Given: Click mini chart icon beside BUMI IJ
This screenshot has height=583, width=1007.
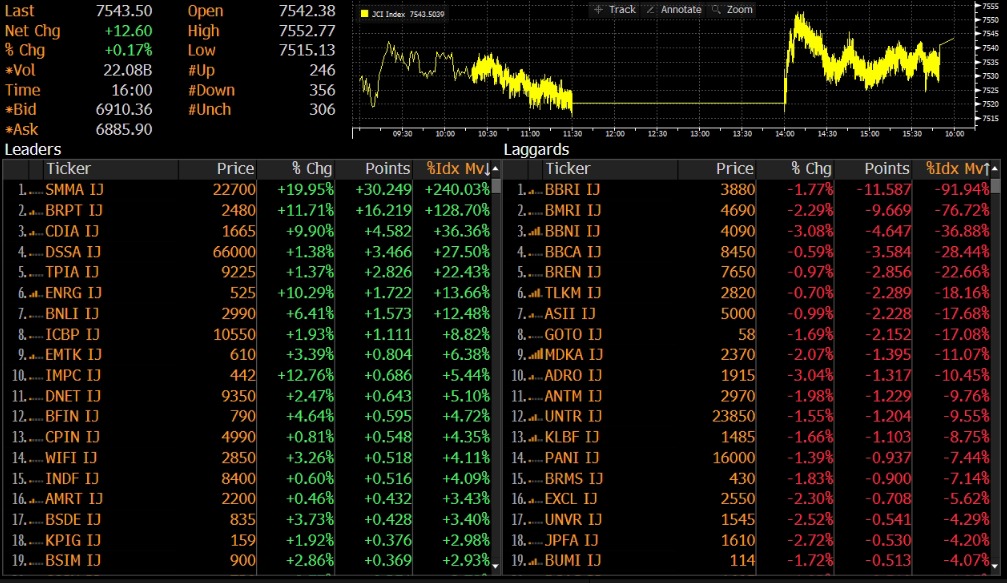Looking at the screenshot, I should coord(536,562).
